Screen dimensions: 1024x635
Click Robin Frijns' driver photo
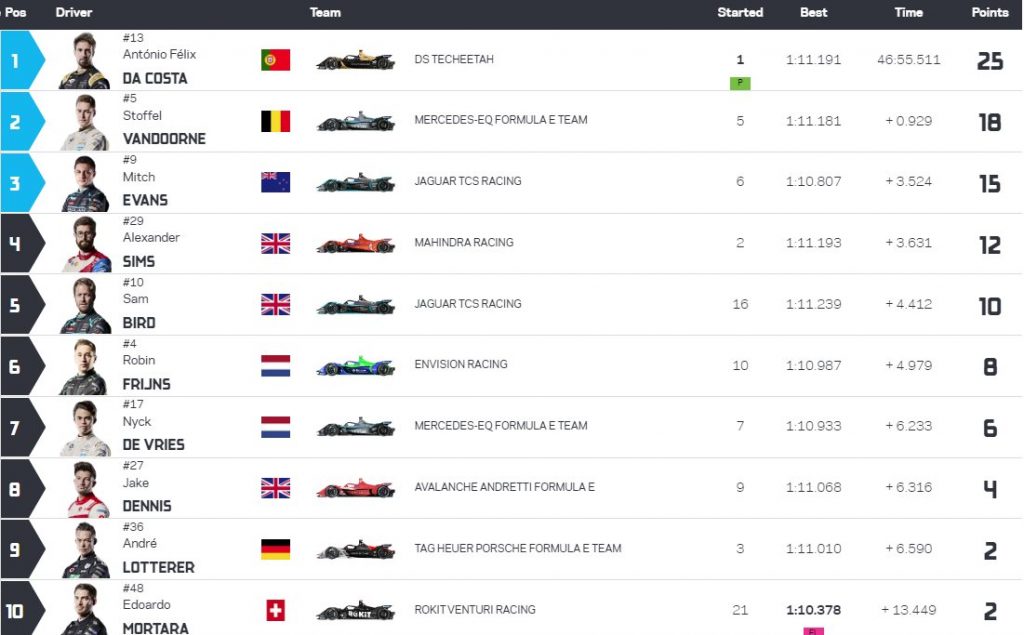pos(84,367)
